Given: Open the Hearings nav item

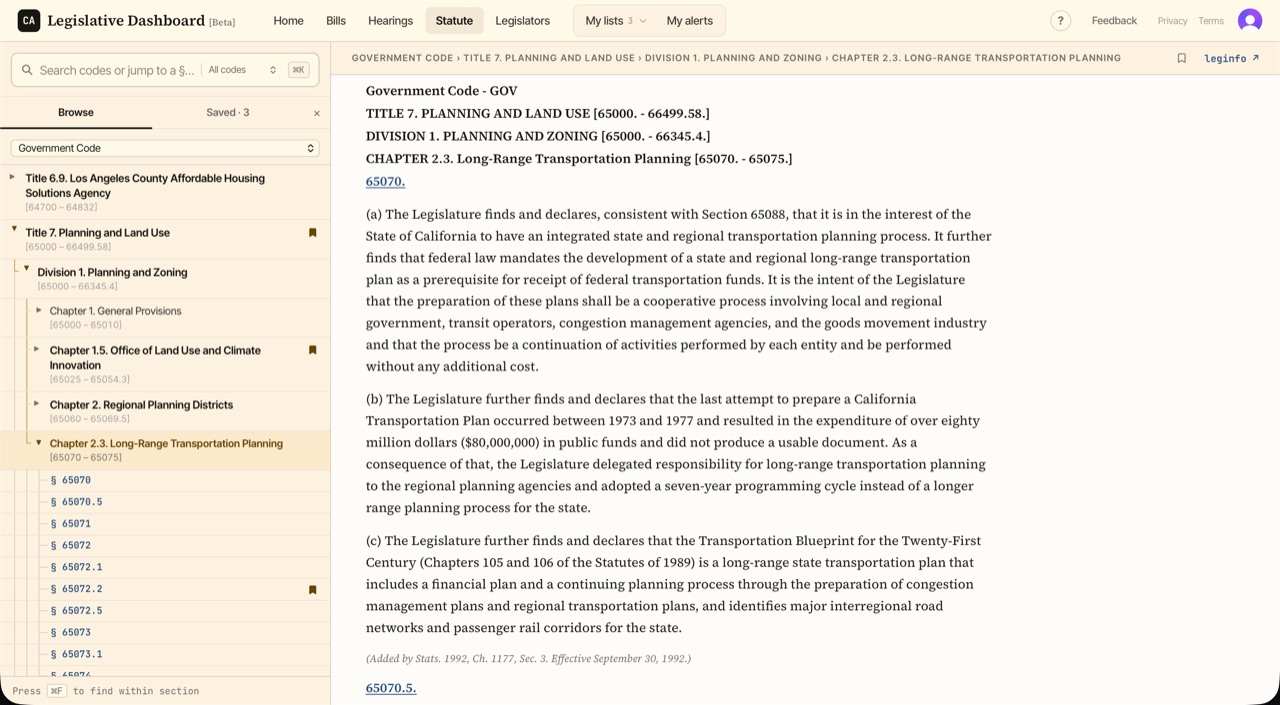Looking at the screenshot, I should click(x=390, y=20).
